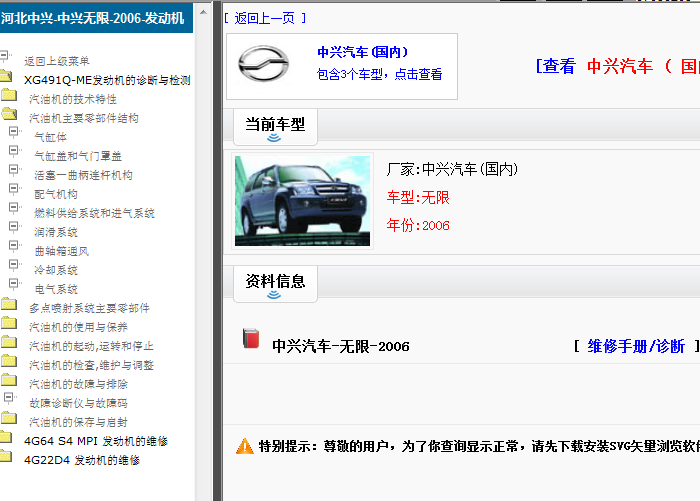Click the red 中兴汽车 link after 查看
This screenshot has width=700, height=501.
click(x=620, y=67)
